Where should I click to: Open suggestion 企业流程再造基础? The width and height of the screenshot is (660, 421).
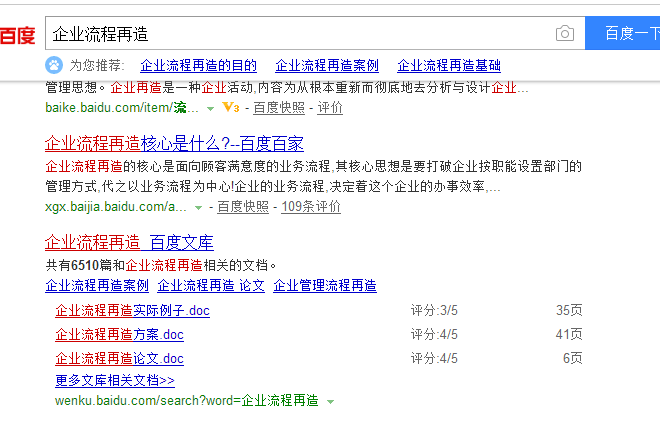(449, 66)
